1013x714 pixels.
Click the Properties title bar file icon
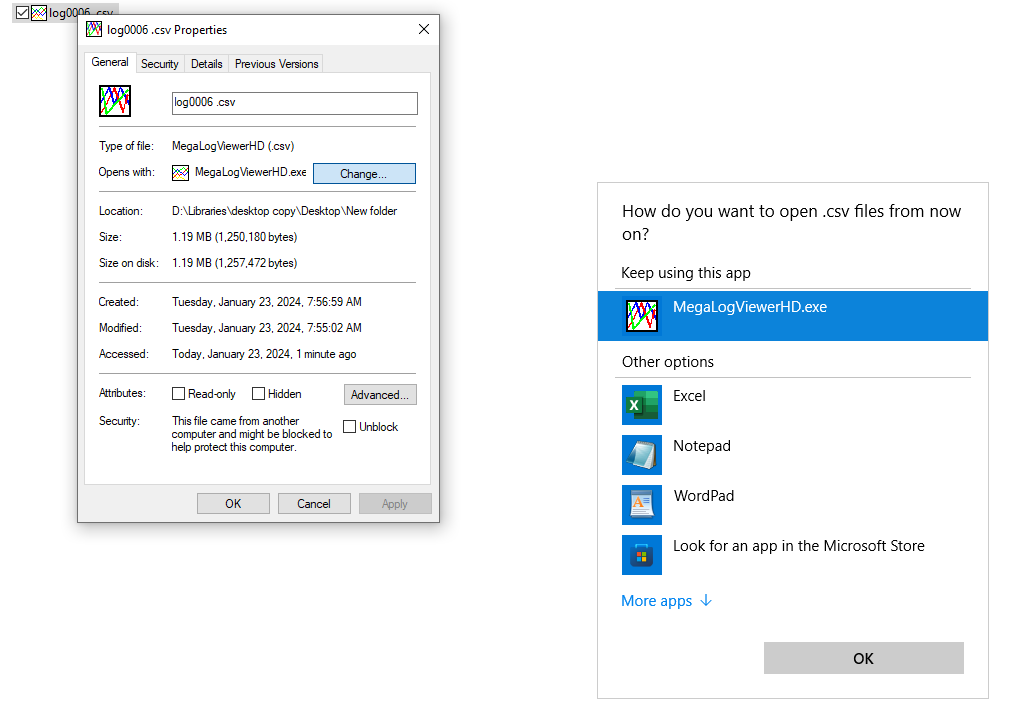click(x=94, y=30)
